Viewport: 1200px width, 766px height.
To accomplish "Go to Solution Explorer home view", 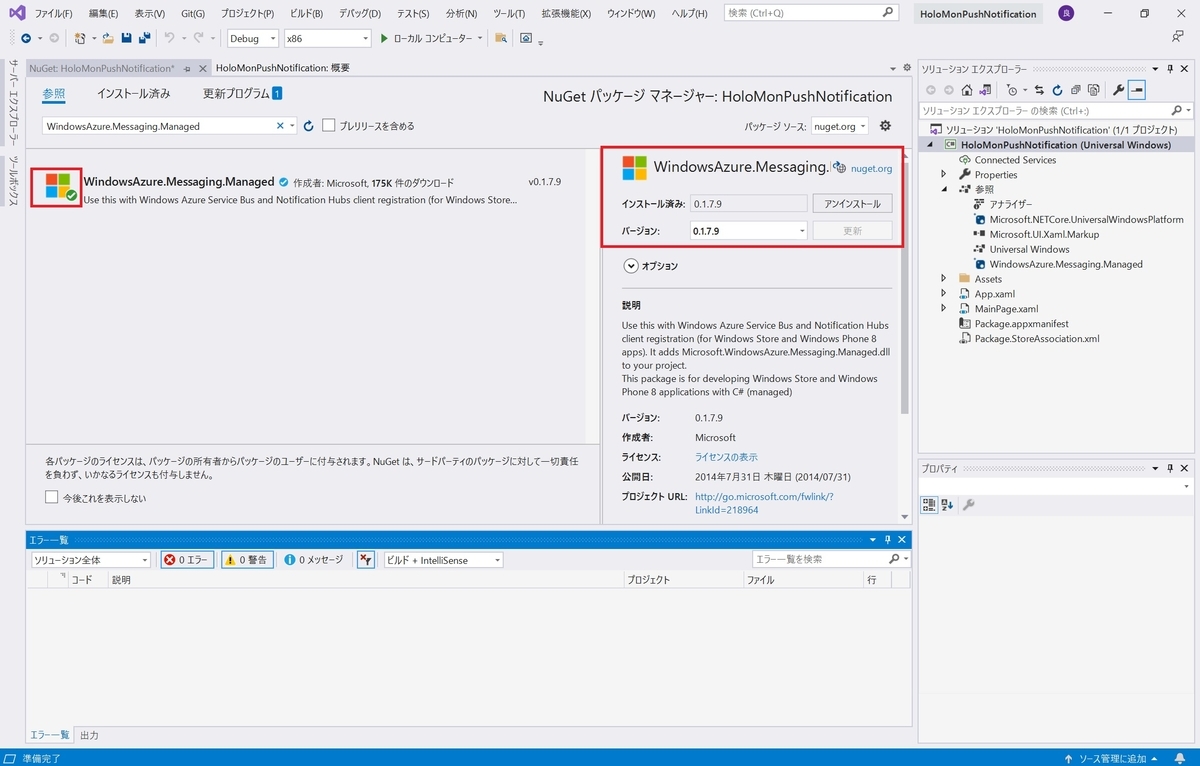I will [966, 90].
